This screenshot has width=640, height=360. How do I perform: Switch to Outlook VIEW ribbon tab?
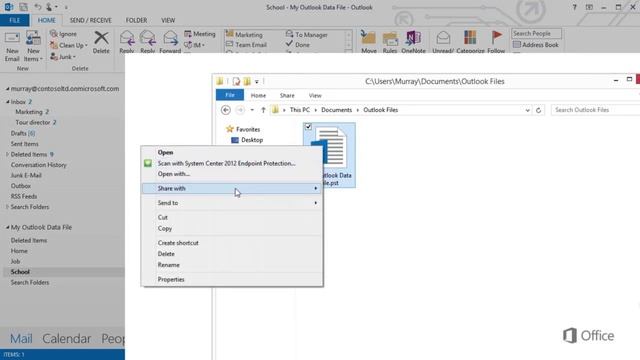[168, 20]
